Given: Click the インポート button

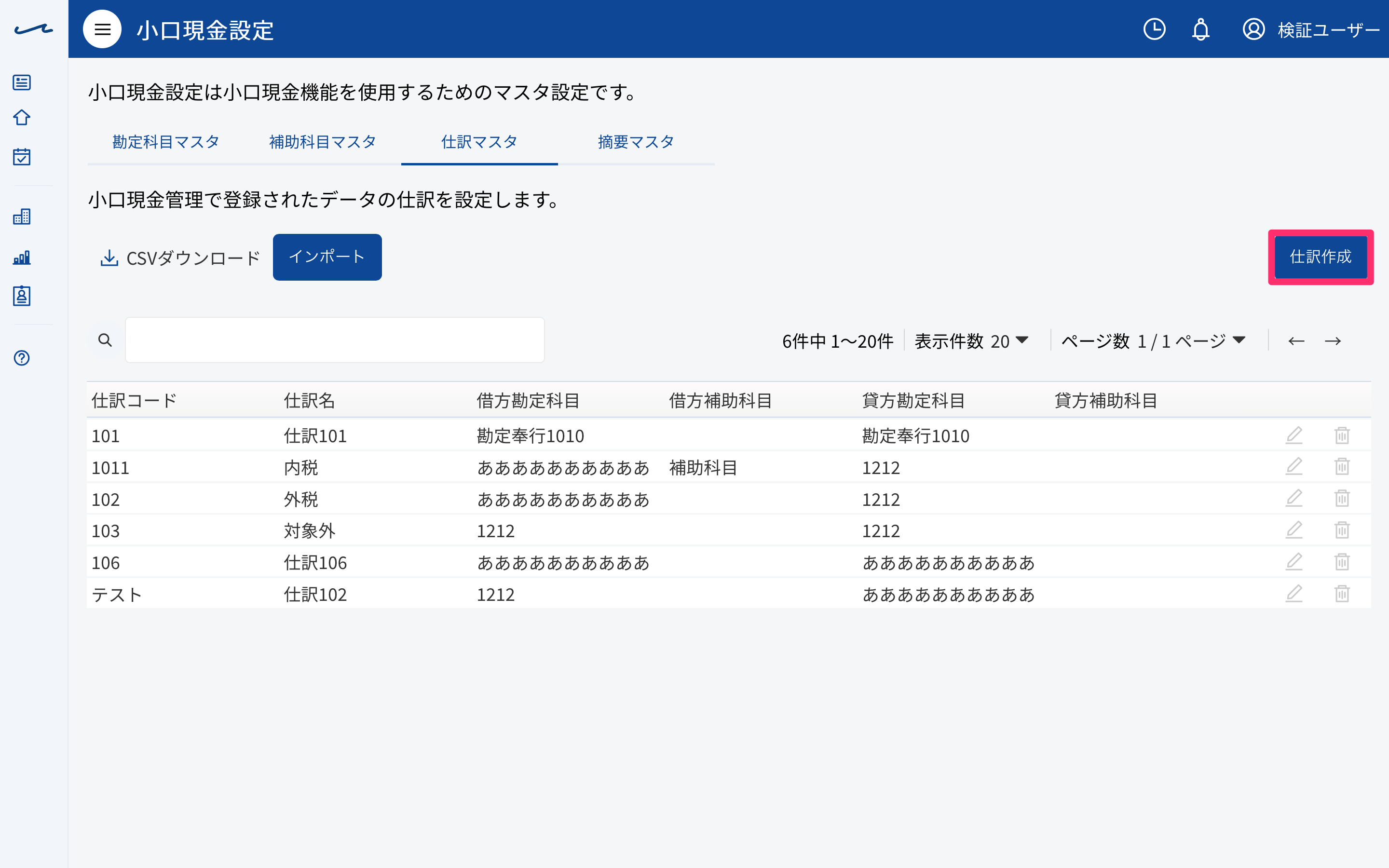Looking at the screenshot, I should coord(327,257).
